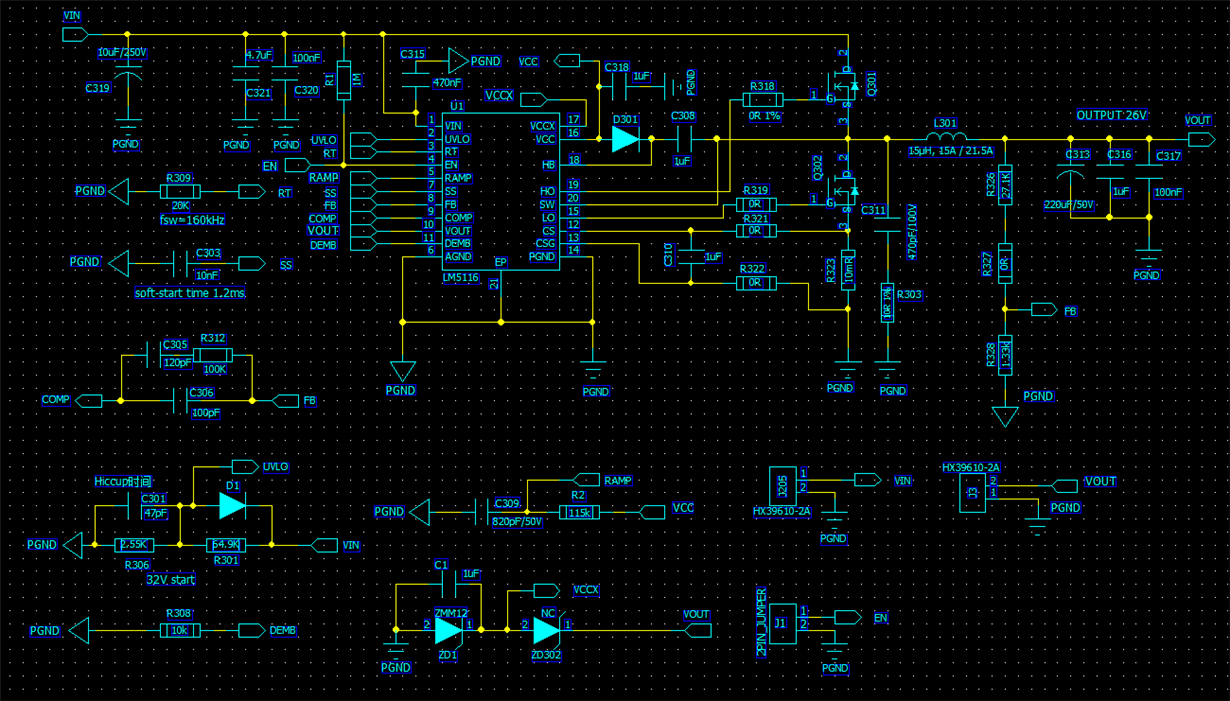
Task: Select the R322 resistor symbol
Action: (755, 283)
